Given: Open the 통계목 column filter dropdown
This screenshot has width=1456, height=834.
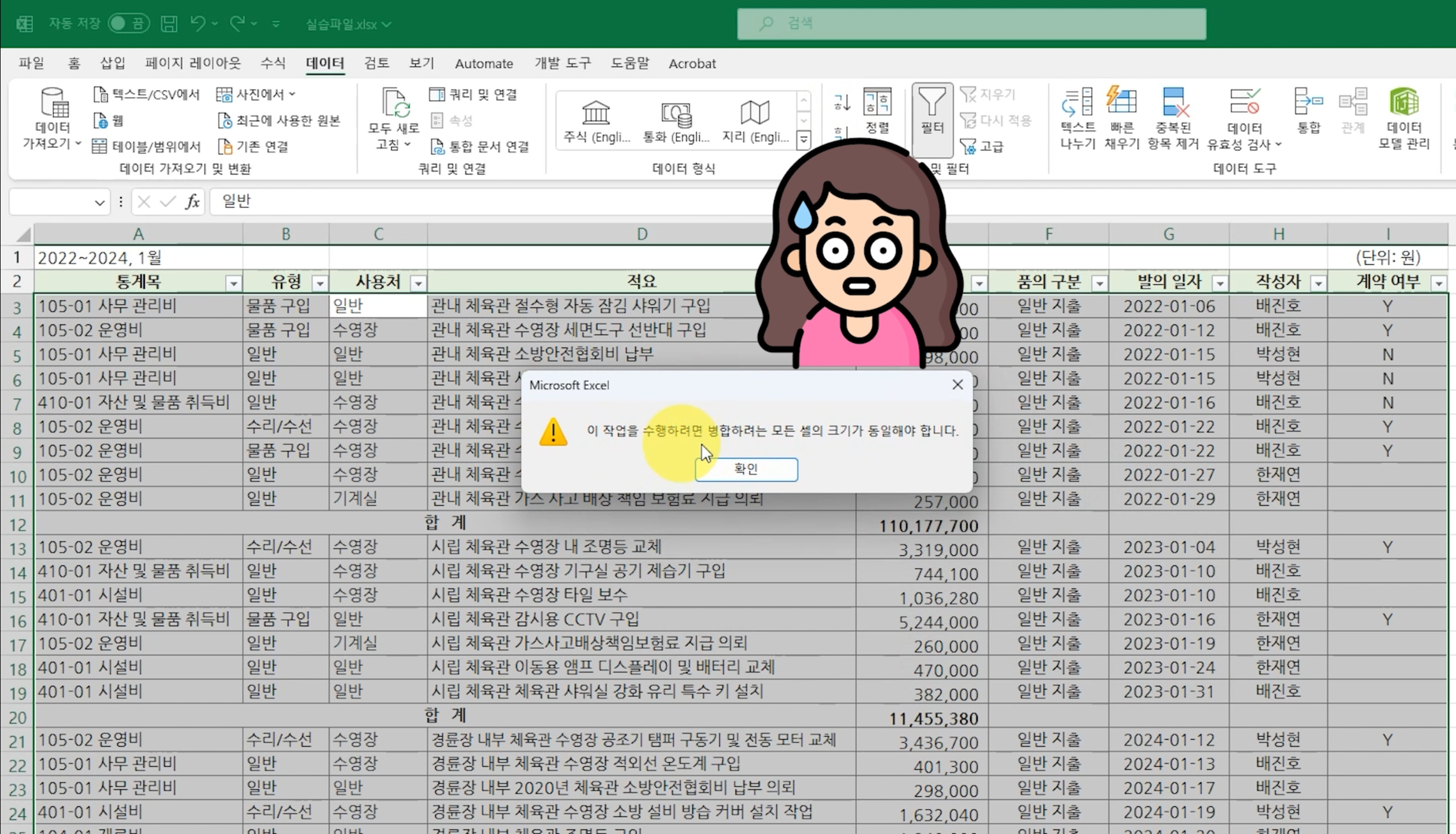Looking at the screenshot, I should point(233,283).
